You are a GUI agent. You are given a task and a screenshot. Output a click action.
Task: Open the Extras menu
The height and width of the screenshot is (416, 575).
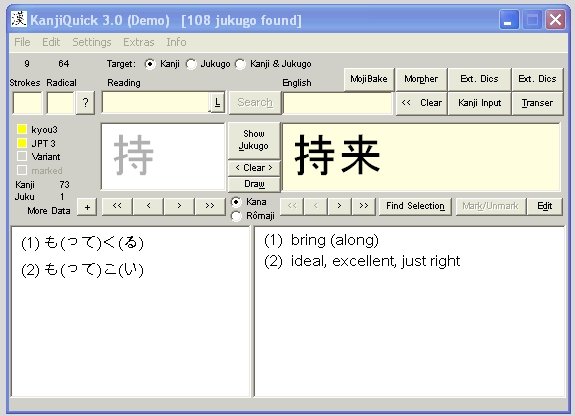[x=139, y=42]
